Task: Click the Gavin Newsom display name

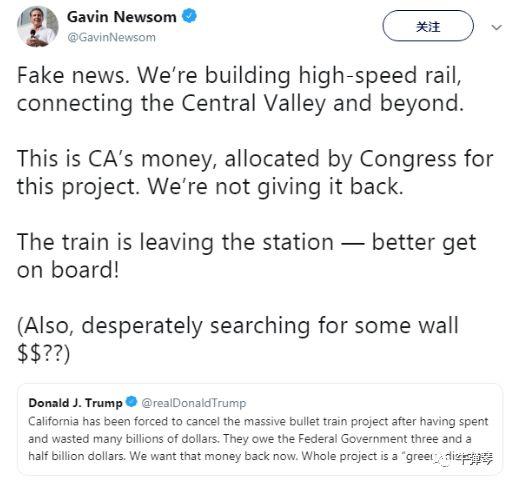Action: pyautogui.click(x=122, y=17)
